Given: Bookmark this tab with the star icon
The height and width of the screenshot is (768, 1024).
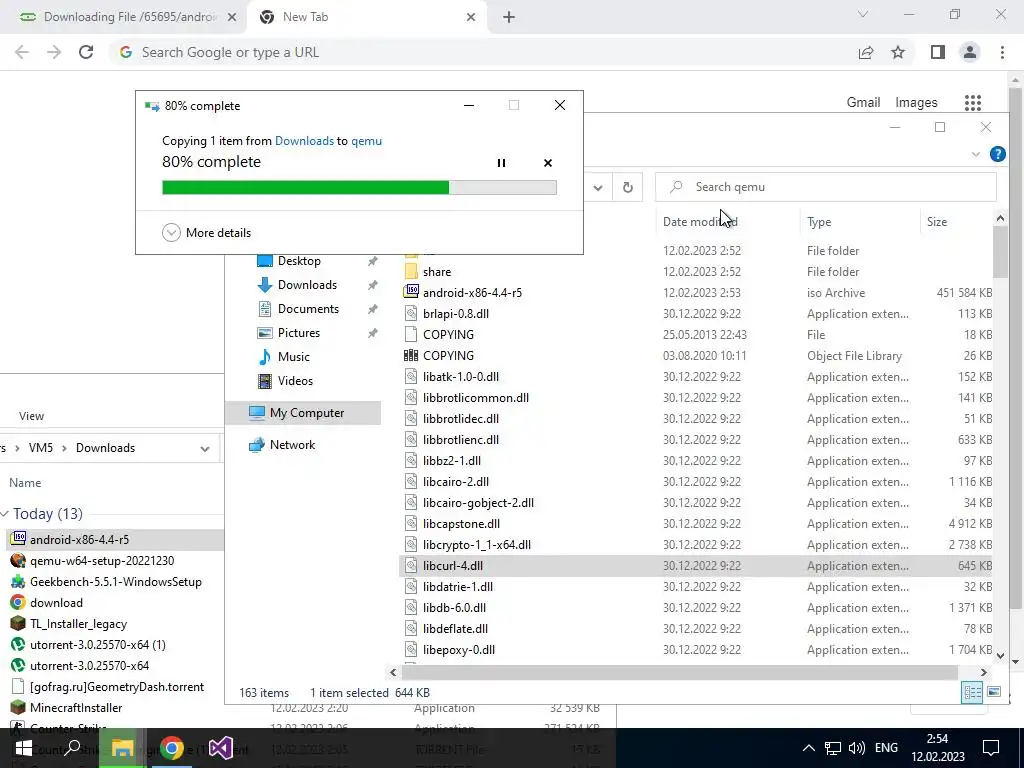Looking at the screenshot, I should (x=898, y=52).
